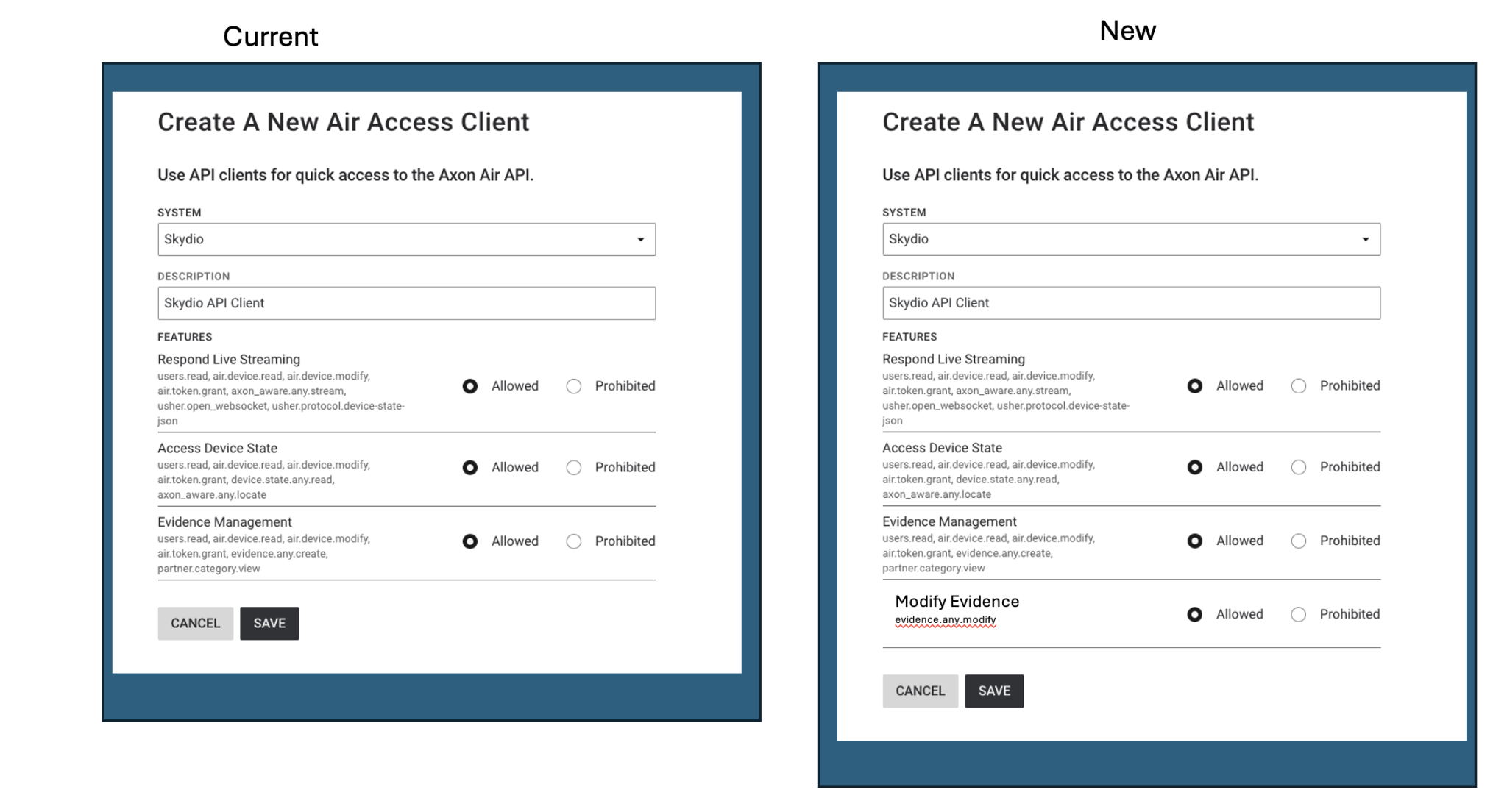Select Prohibited for Respond Live Streaming in New panel
Image resolution: width=1507 pixels, height=812 pixels.
[x=1299, y=386]
